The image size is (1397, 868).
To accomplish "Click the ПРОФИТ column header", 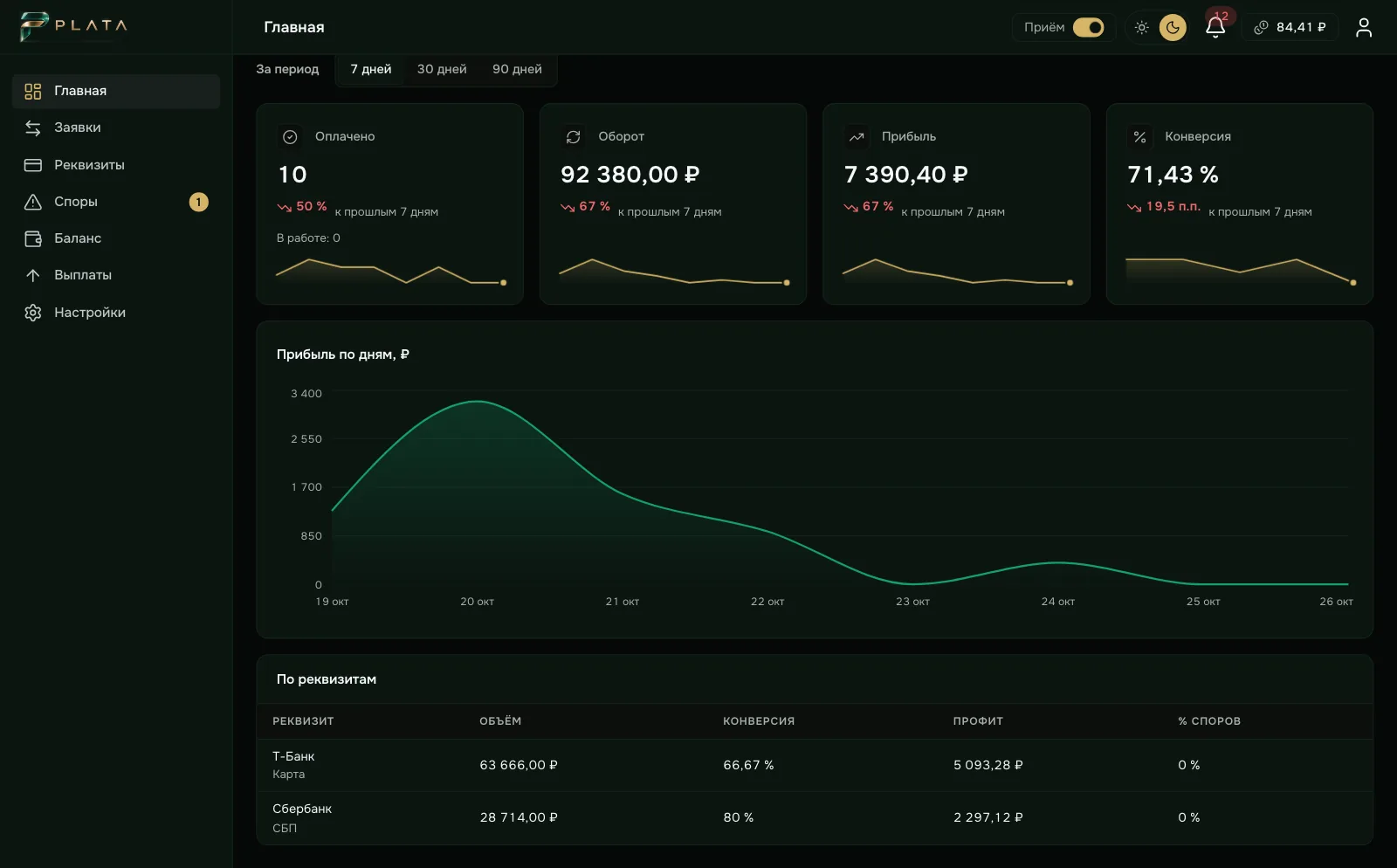I will [x=978, y=721].
